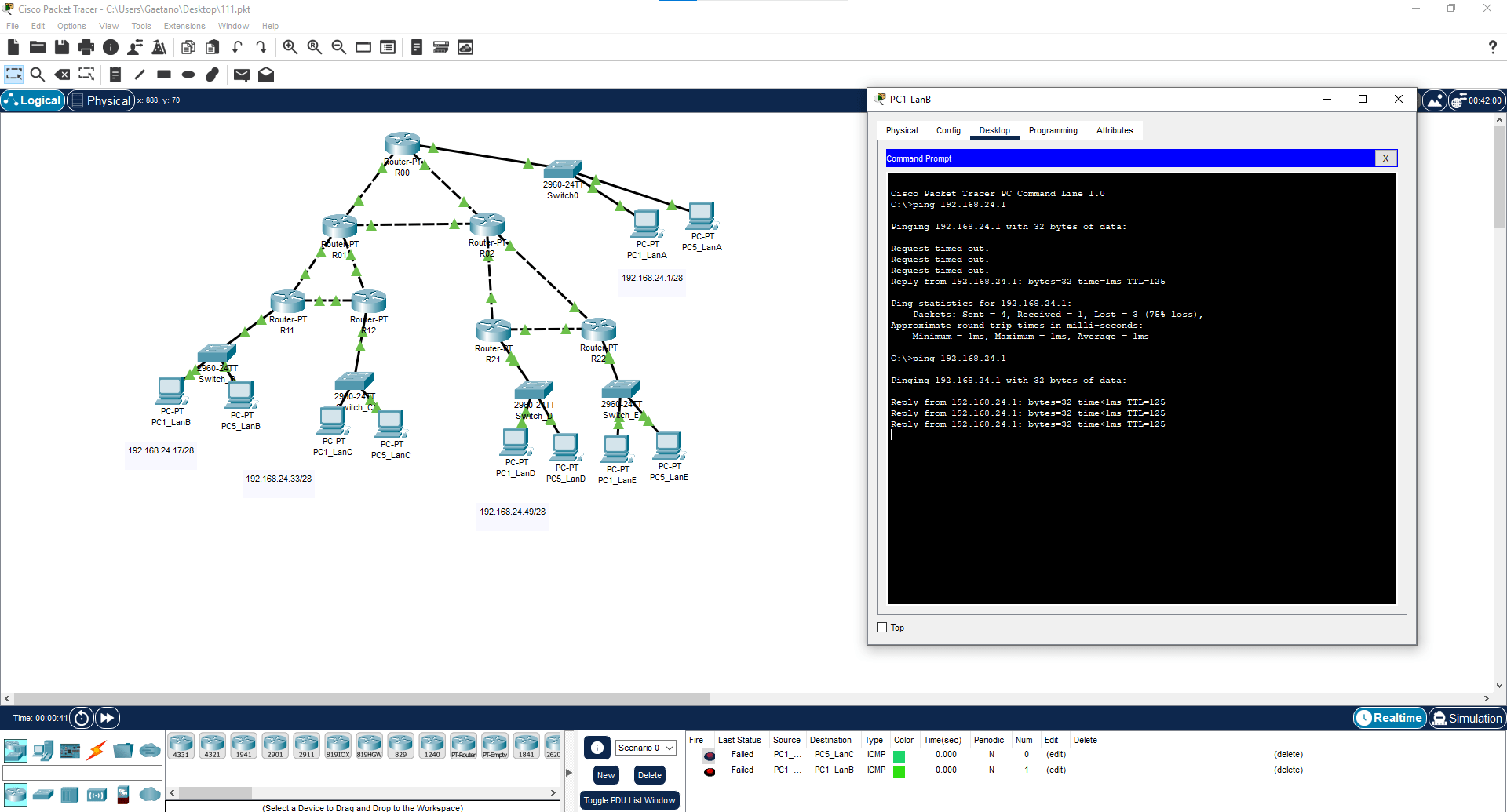Select the Place Note tool
Viewport: 1507px width, 812px height.
115,75
